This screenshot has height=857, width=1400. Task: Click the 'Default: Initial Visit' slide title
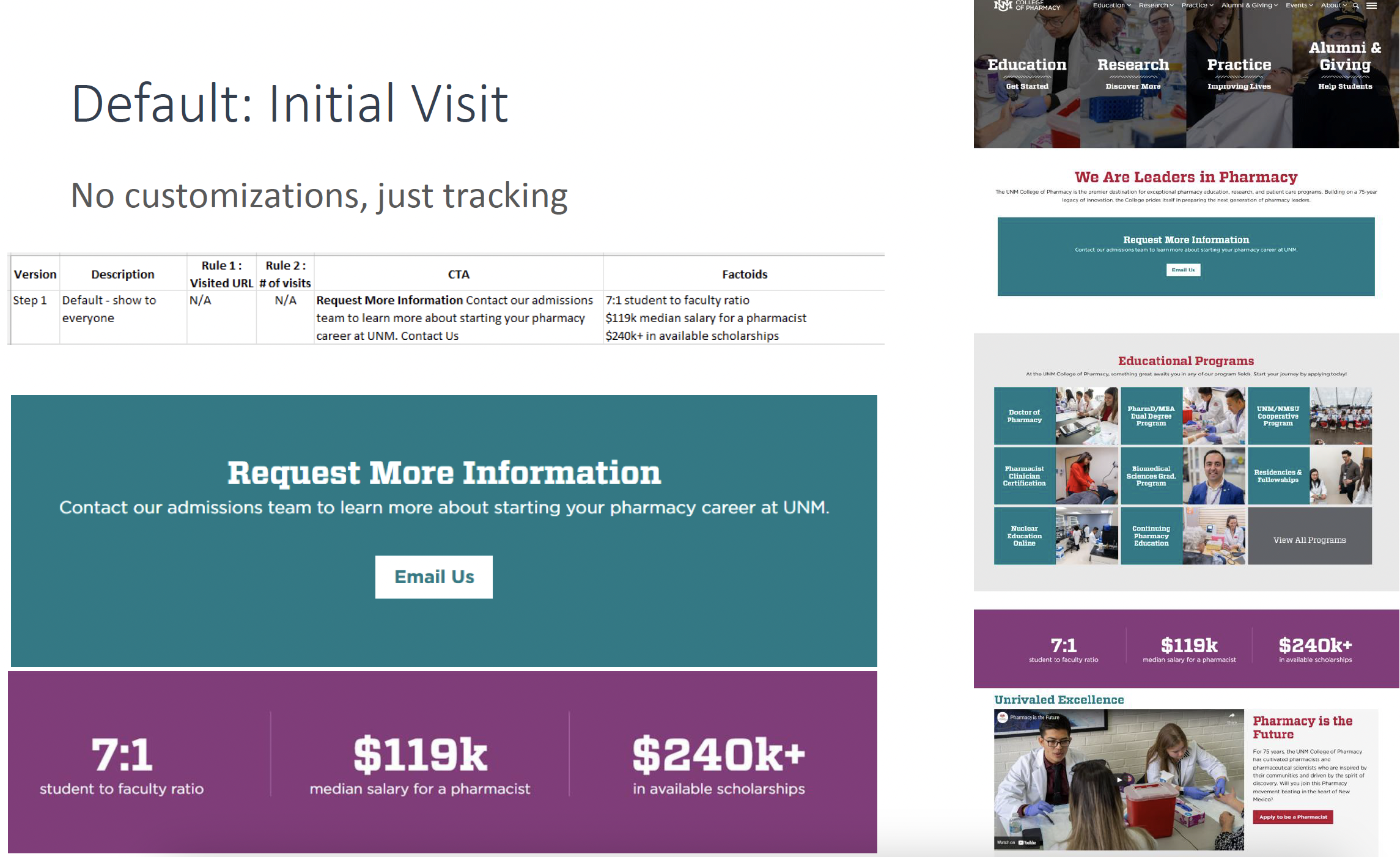tap(290, 103)
